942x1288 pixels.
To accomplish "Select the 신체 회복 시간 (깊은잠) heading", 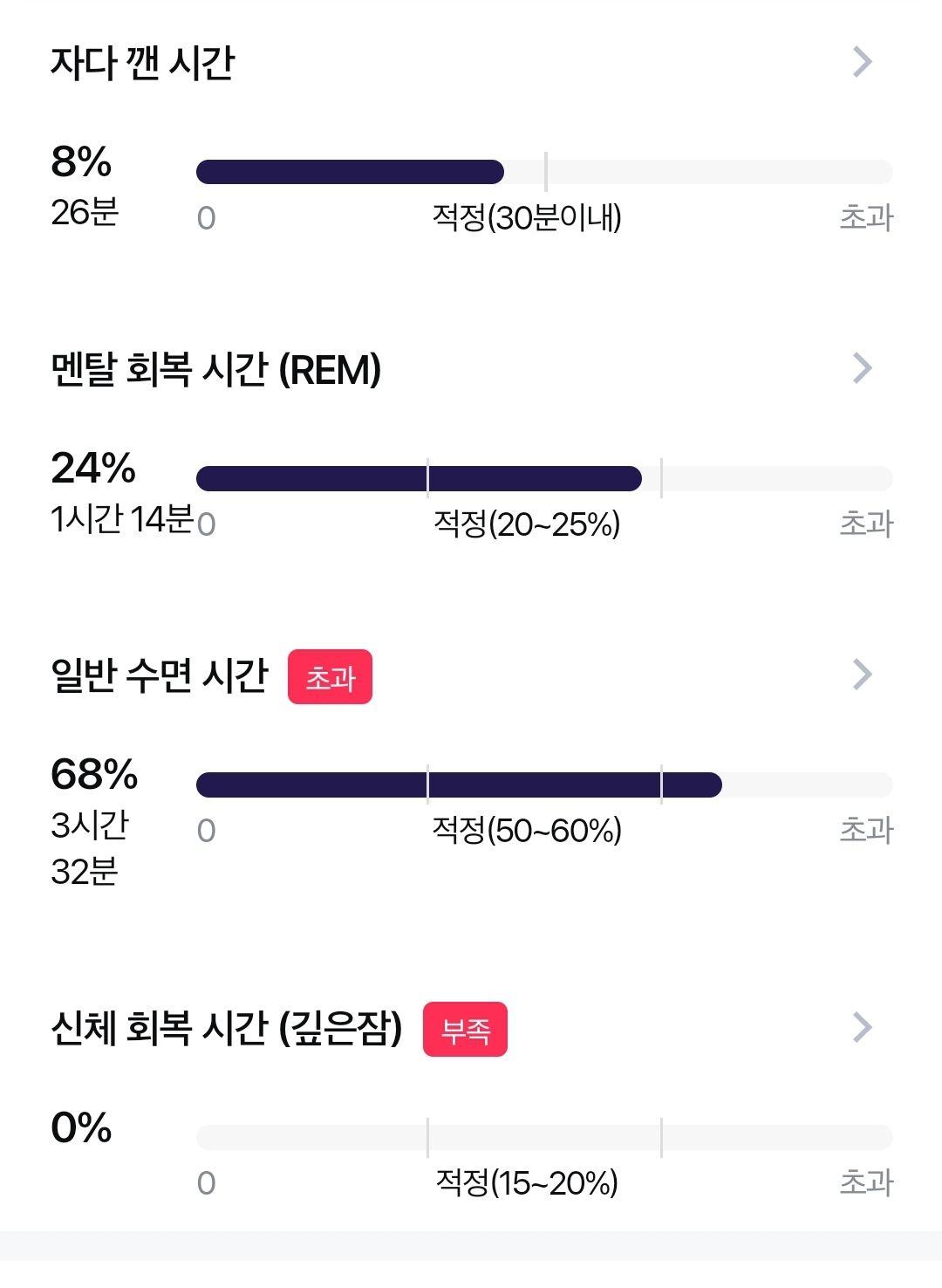I will click(227, 1028).
